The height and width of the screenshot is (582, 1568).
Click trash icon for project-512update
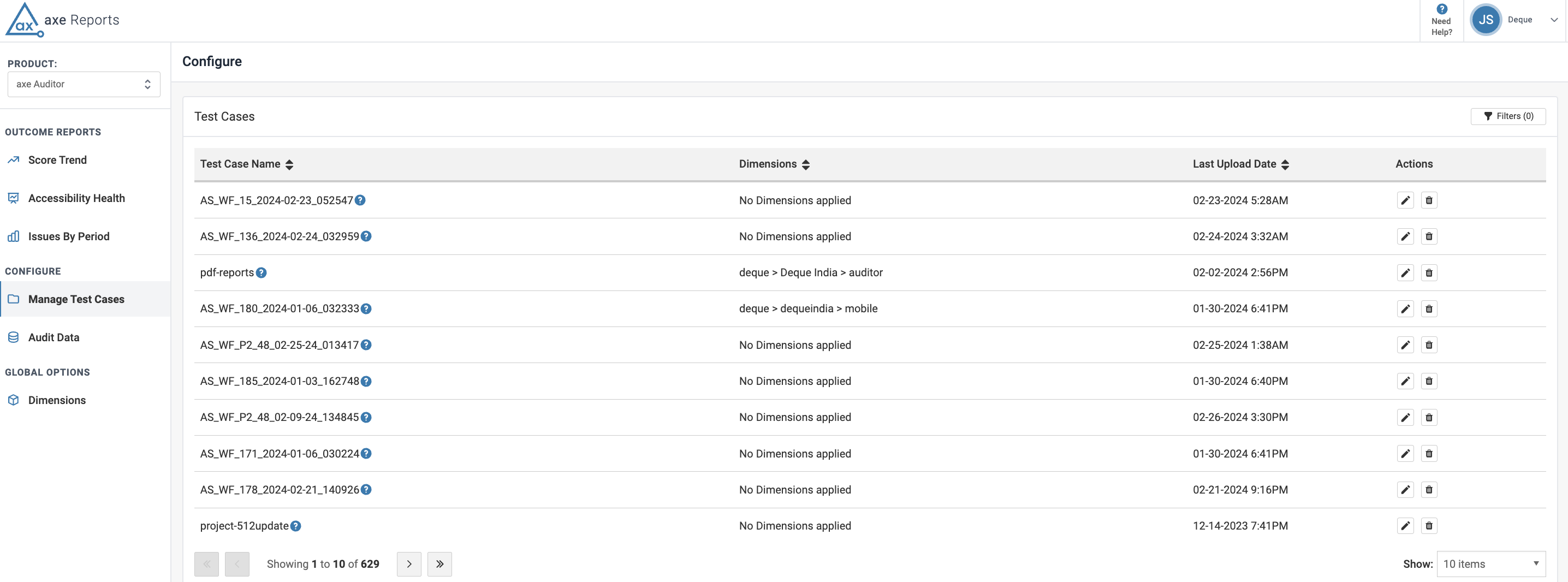point(1429,526)
